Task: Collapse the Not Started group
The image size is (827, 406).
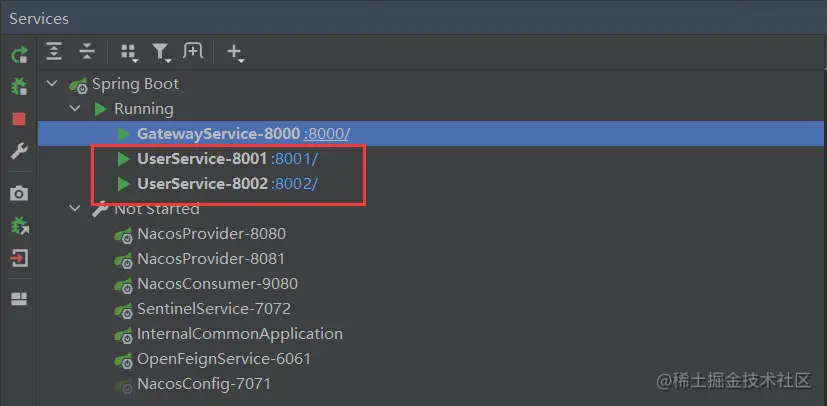Action: [x=75, y=208]
